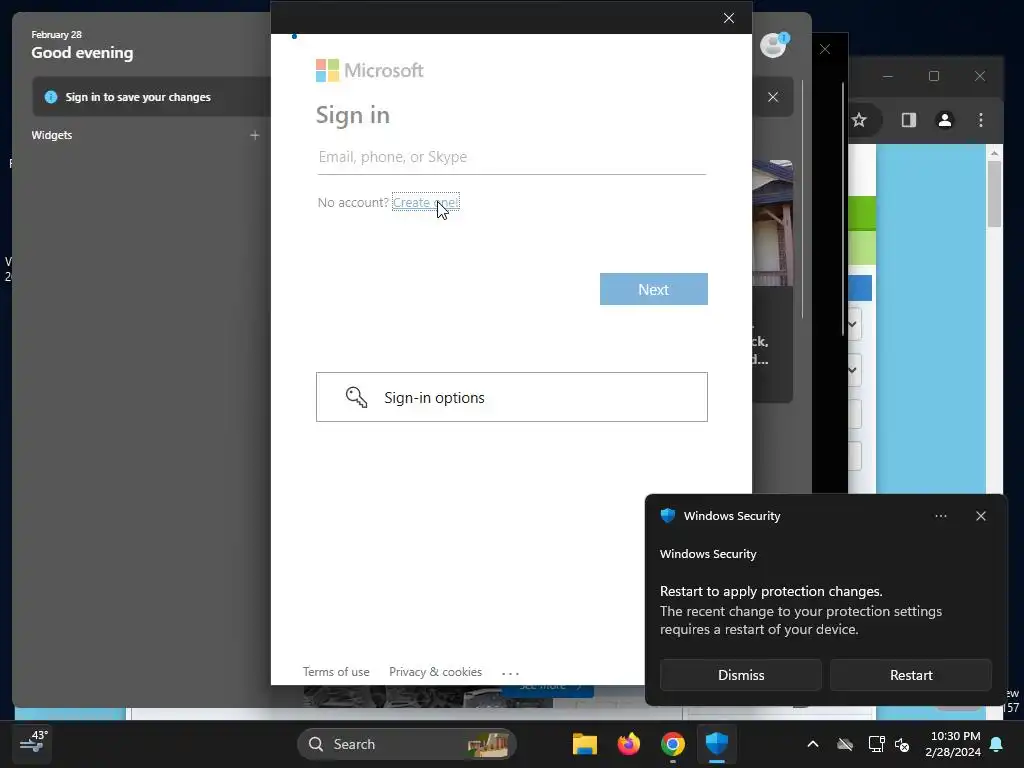Click info icon in the sign-in banner

point(51,97)
